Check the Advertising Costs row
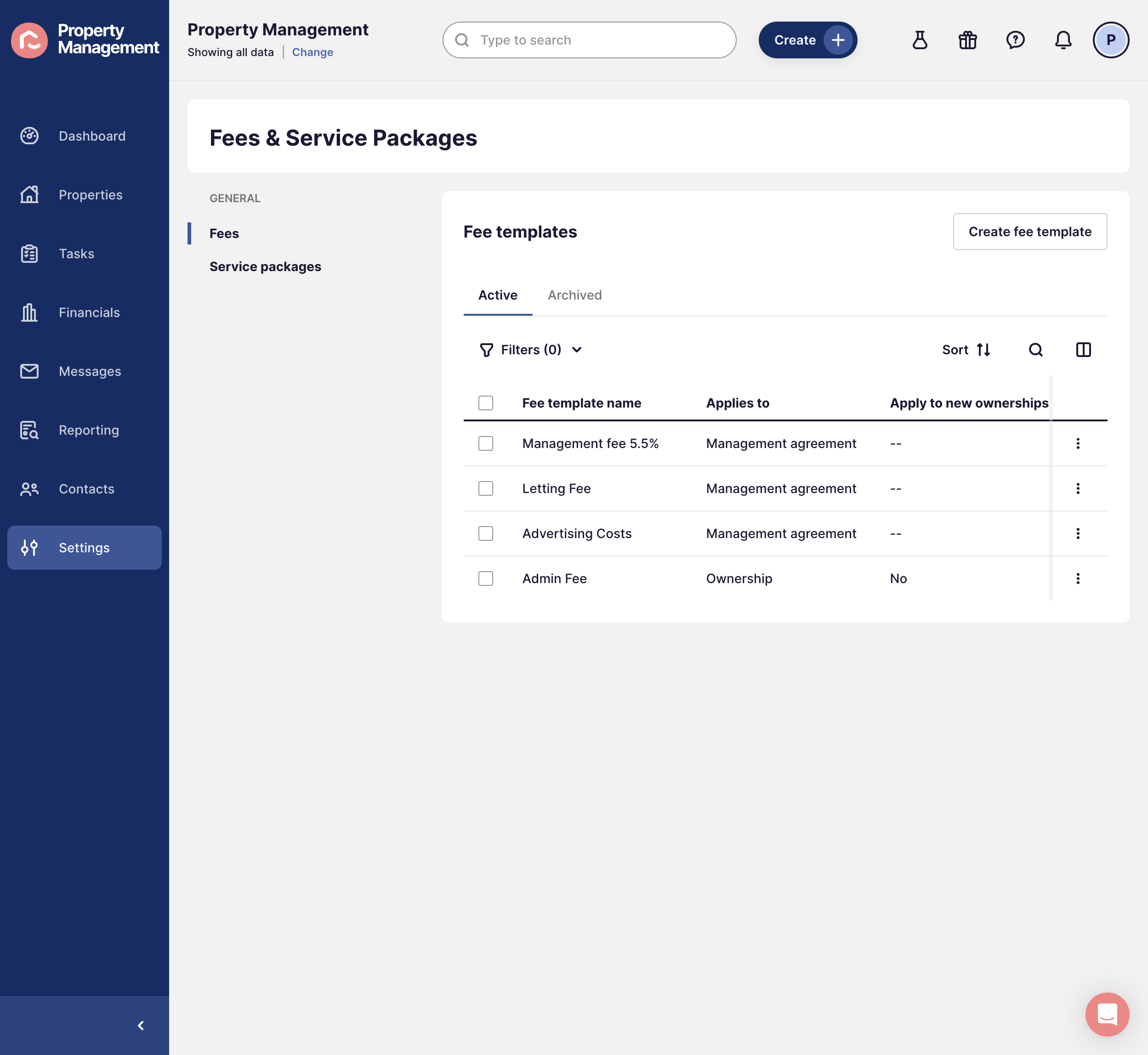 click(486, 533)
